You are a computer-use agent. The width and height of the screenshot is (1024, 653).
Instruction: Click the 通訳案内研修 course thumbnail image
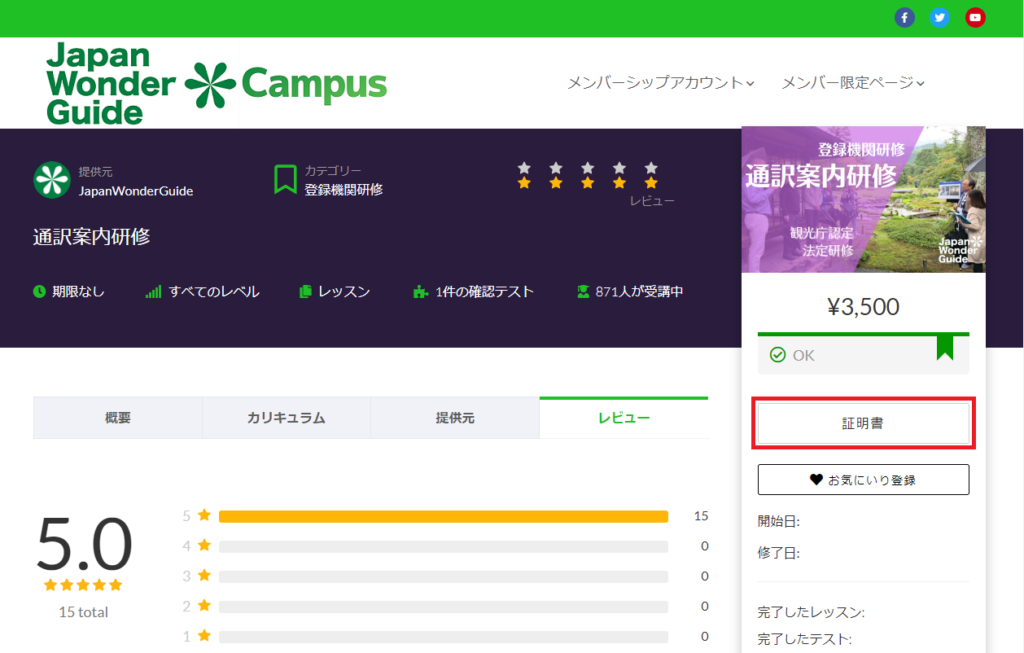[863, 199]
